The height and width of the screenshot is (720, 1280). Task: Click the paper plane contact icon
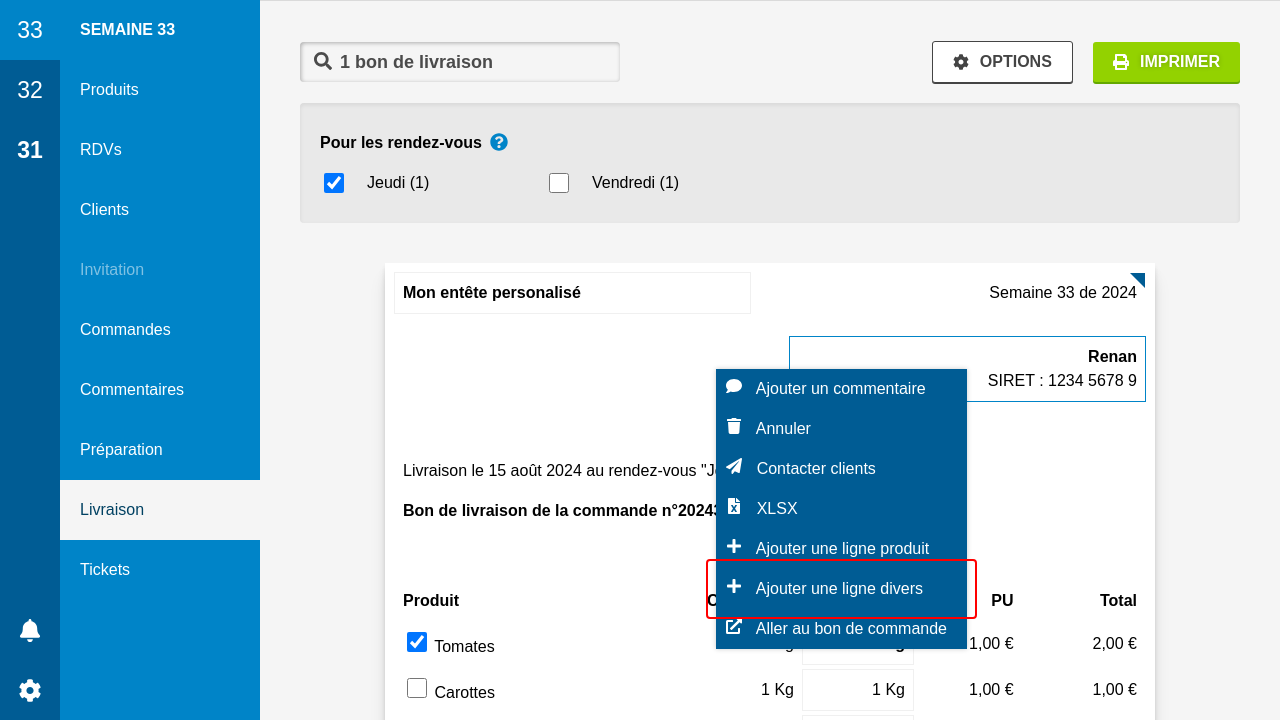pyautogui.click(x=734, y=467)
